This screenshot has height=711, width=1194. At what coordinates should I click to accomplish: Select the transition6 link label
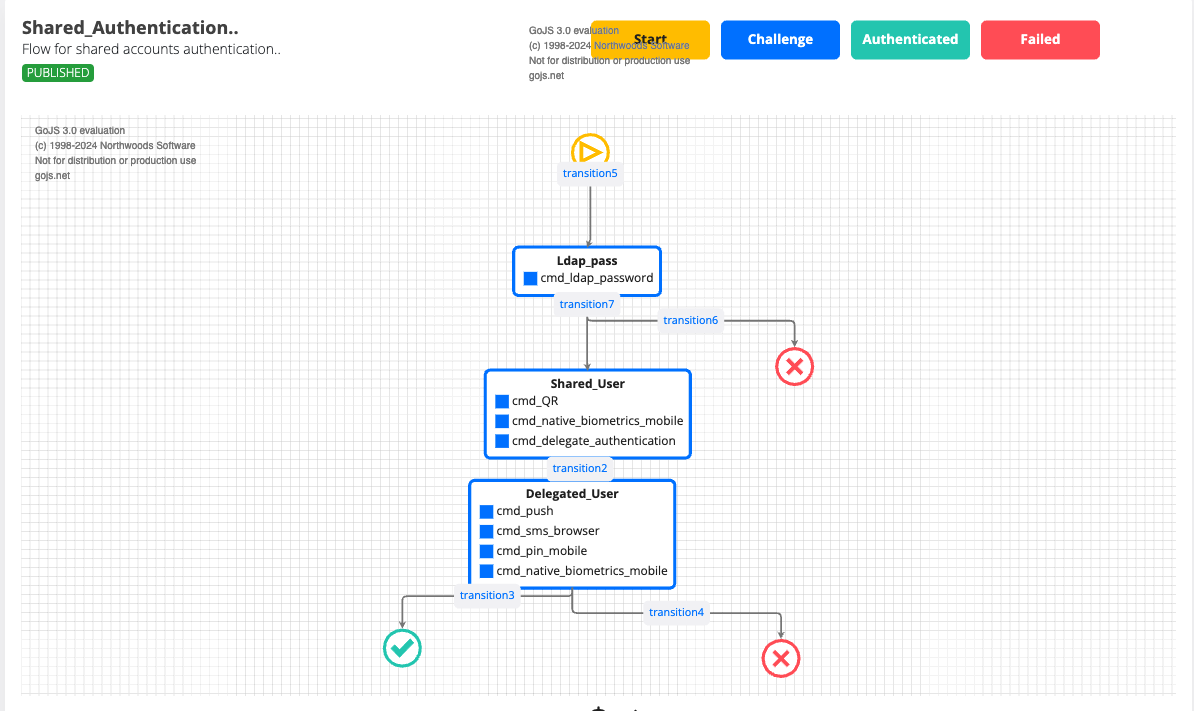(x=690, y=320)
